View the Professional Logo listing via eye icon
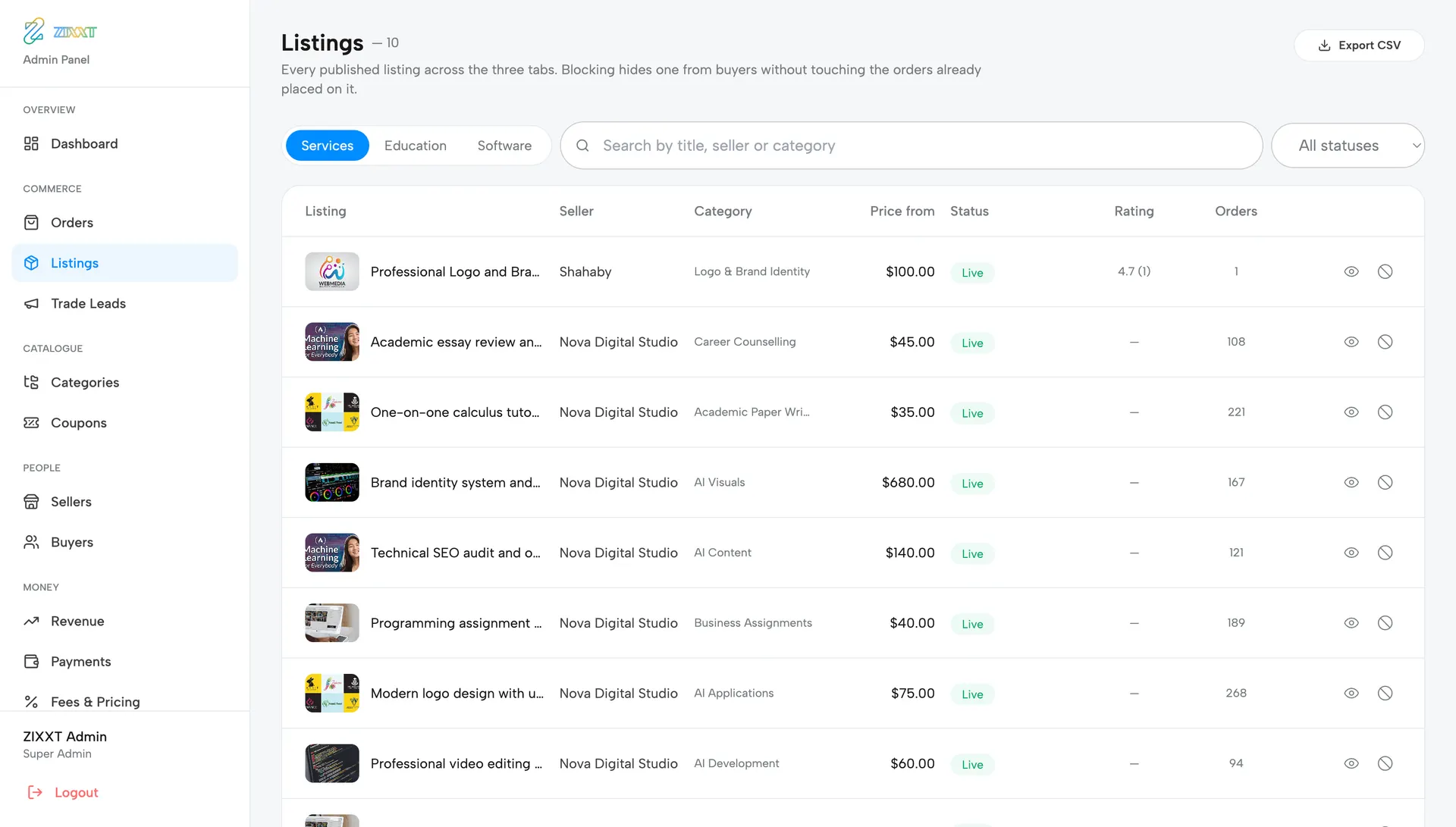The width and height of the screenshot is (1456, 827). pyautogui.click(x=1351, y=272)
